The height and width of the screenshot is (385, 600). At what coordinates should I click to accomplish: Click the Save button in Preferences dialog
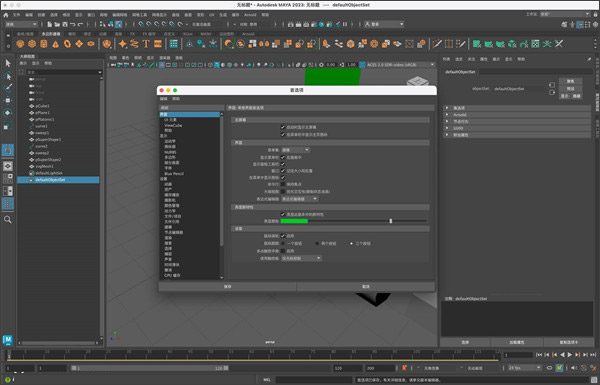click(227, 286)
